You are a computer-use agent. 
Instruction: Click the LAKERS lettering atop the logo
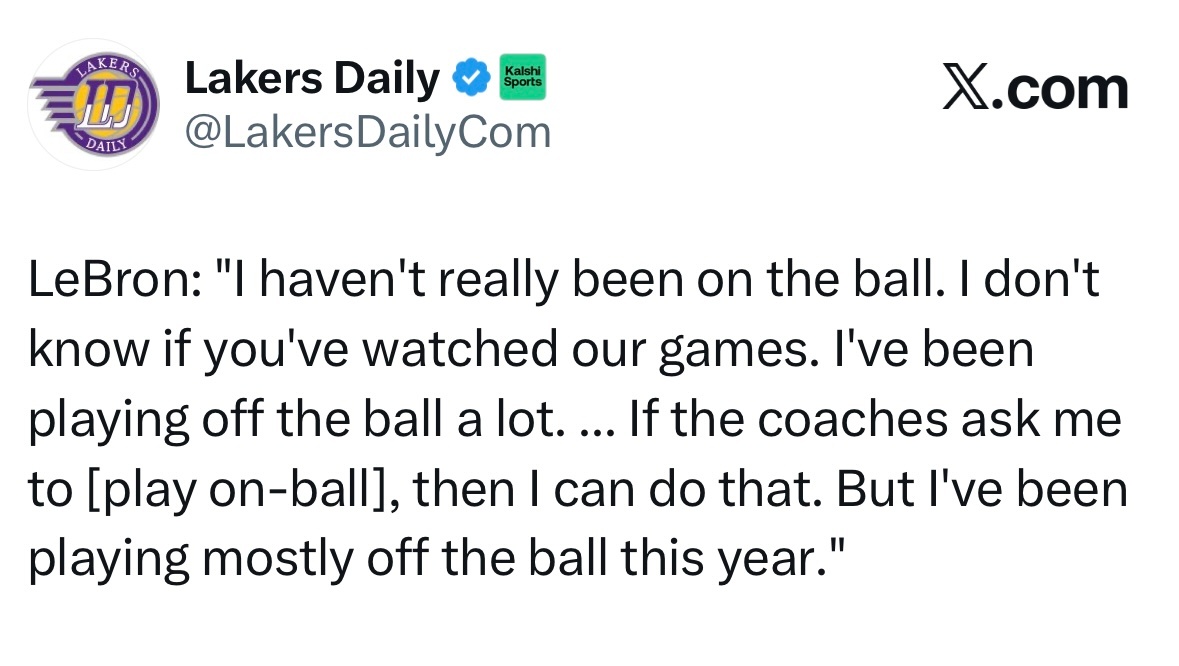coord(106,66)
